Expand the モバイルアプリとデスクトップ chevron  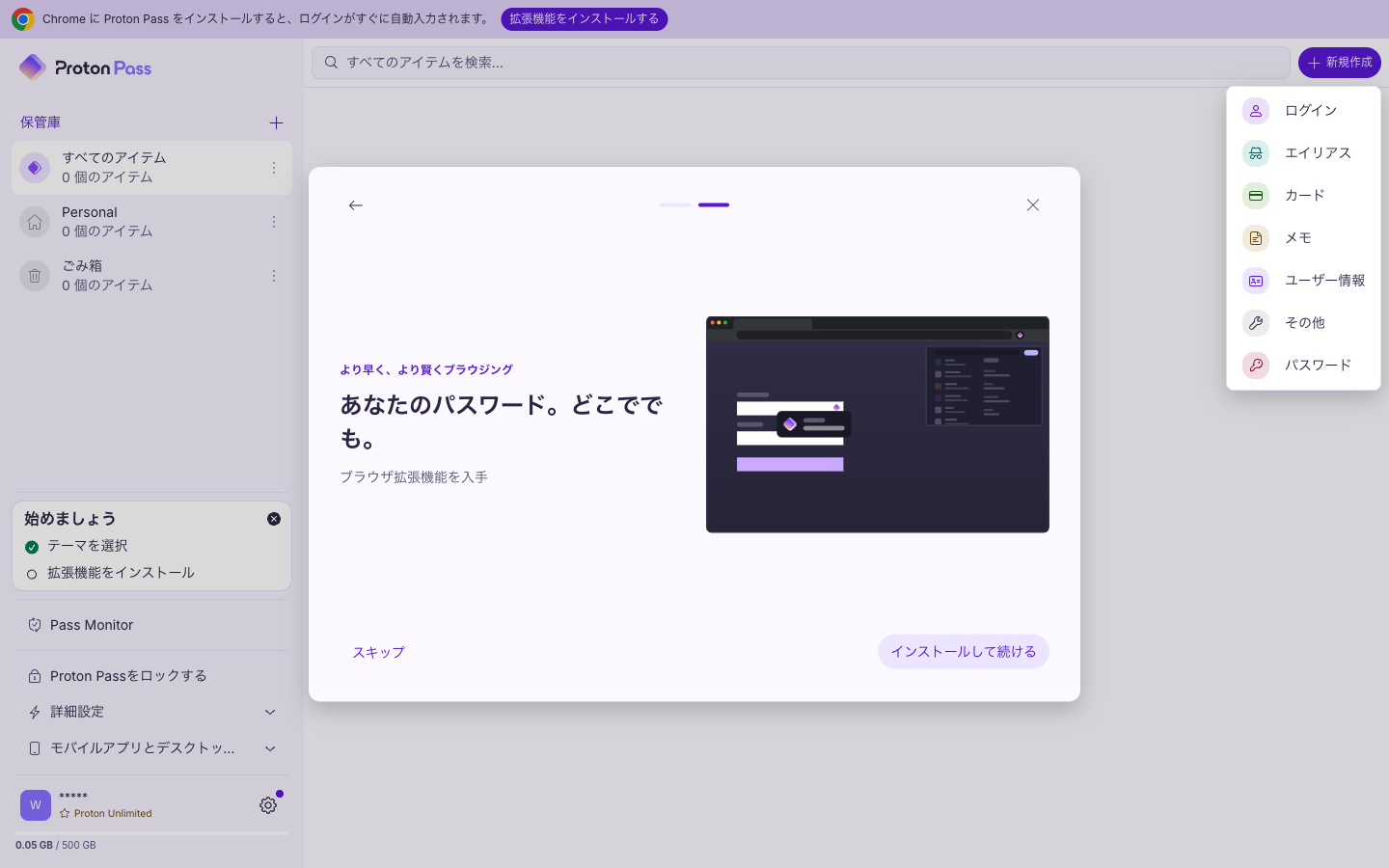point(270,748)
